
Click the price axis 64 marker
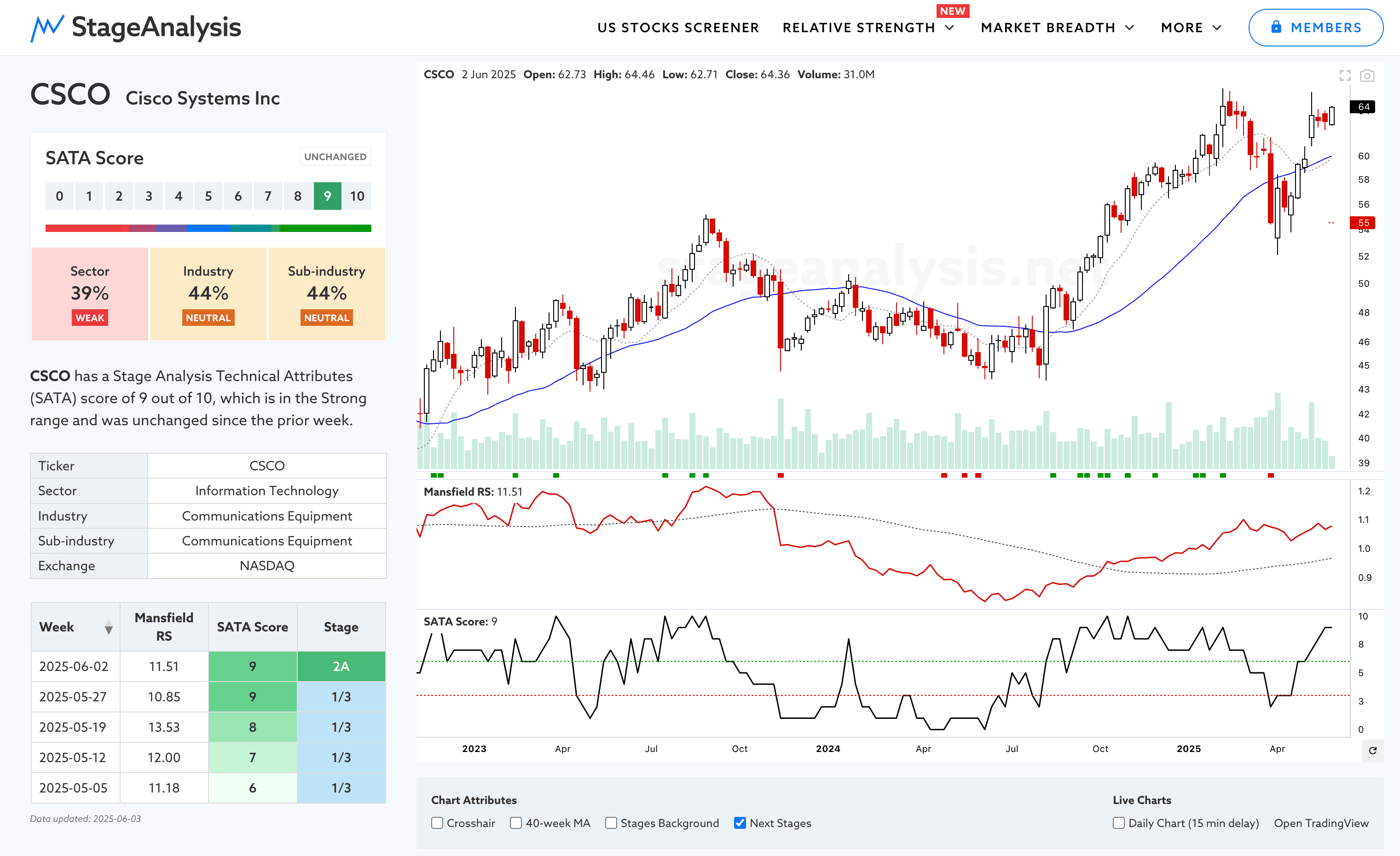point(1363,107)
